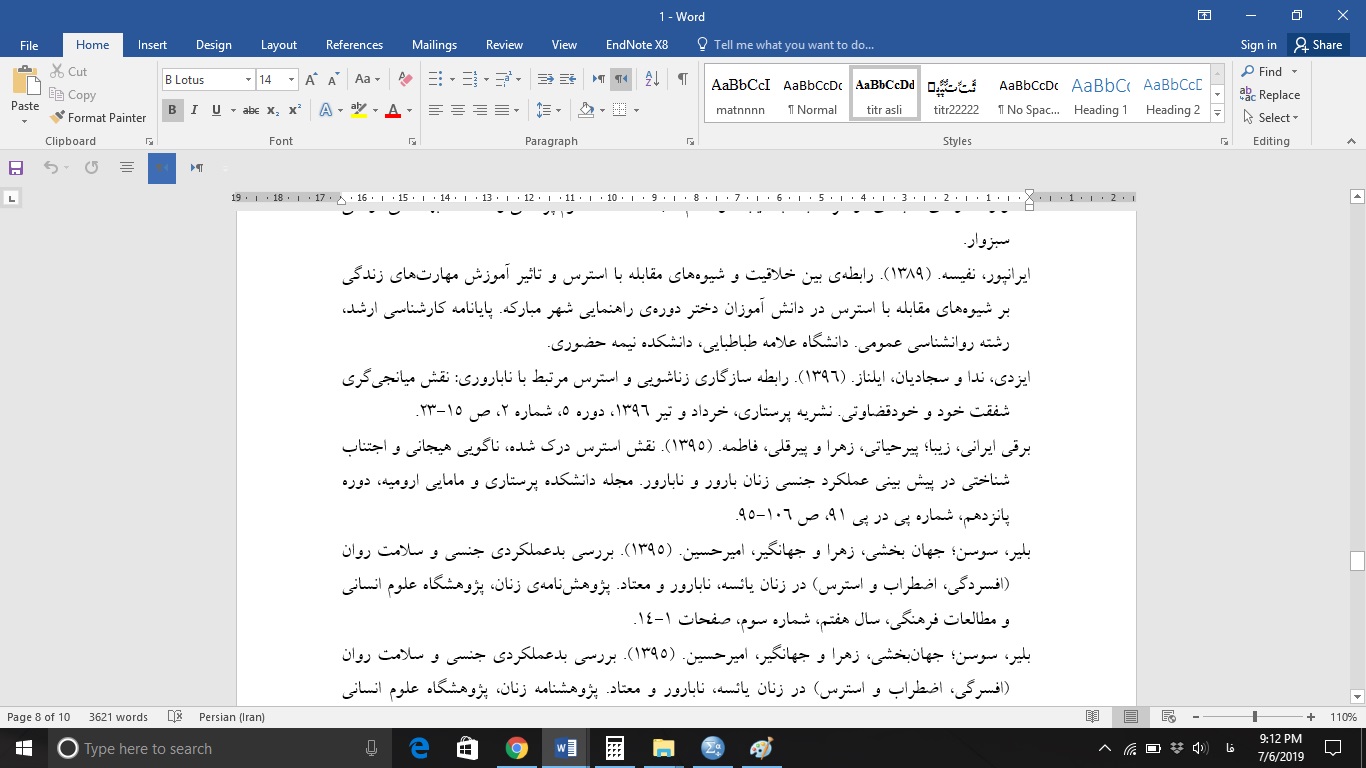Open the Mailings ribbon tab
This screenshot has height=768, width=1366.
click(434, 45)
